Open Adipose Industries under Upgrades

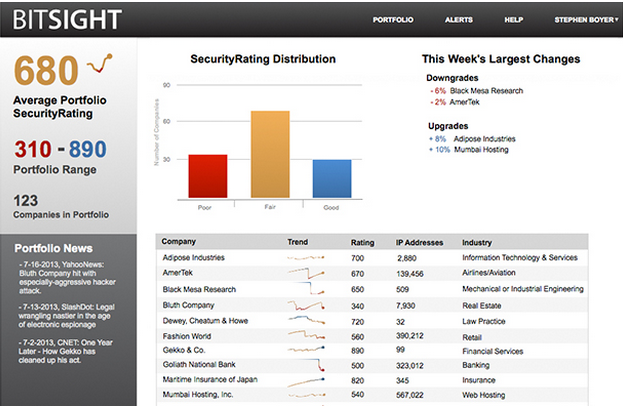click(x=484, y=139)
